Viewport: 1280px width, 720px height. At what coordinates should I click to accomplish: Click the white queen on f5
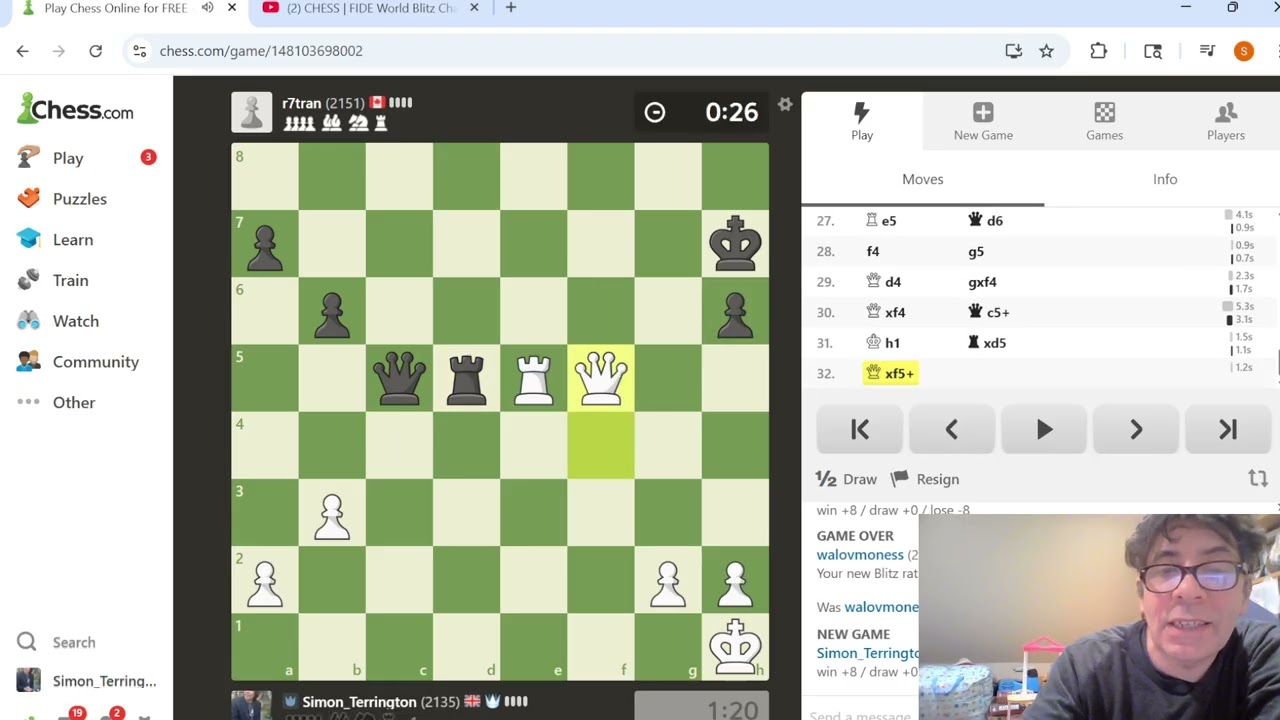tap(600, 378)
